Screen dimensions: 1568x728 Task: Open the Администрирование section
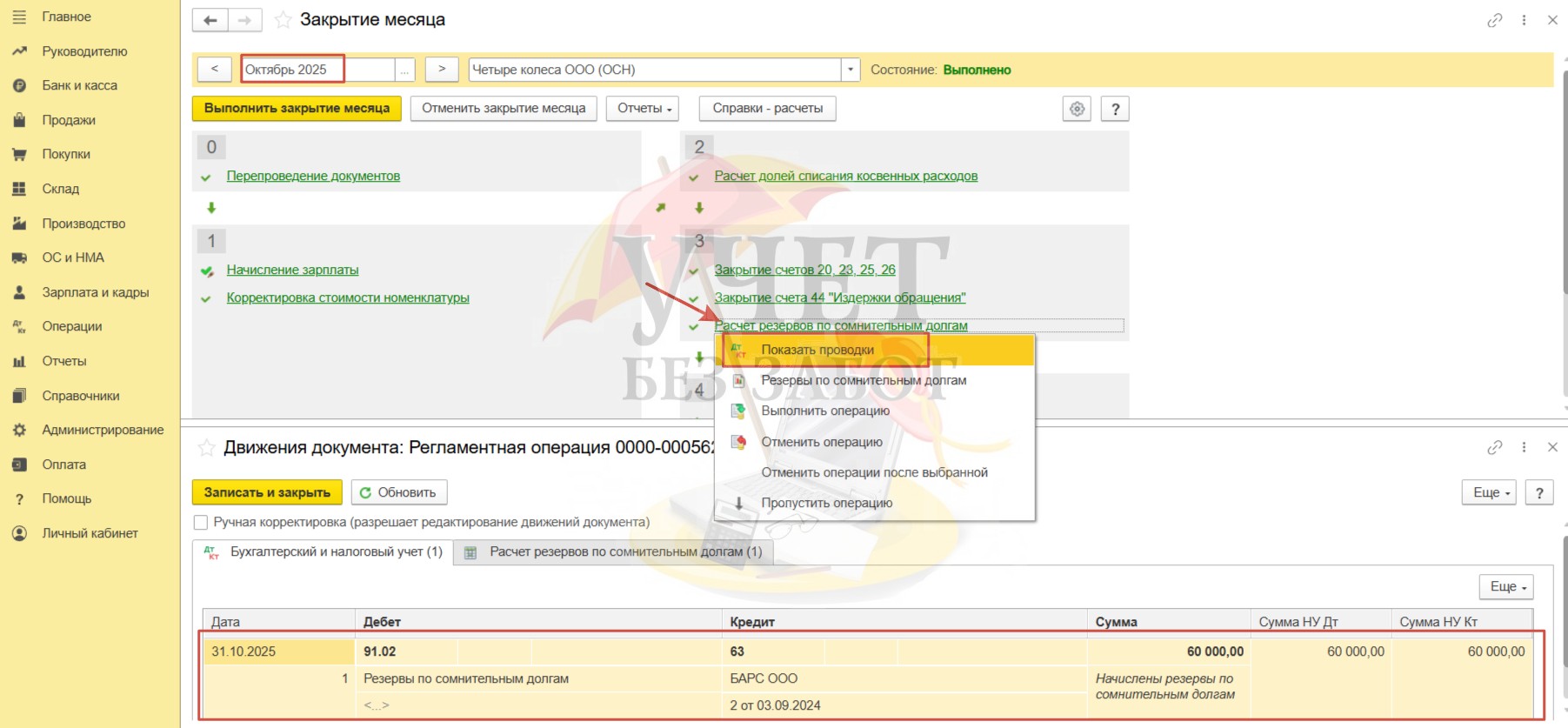point(103,430)
